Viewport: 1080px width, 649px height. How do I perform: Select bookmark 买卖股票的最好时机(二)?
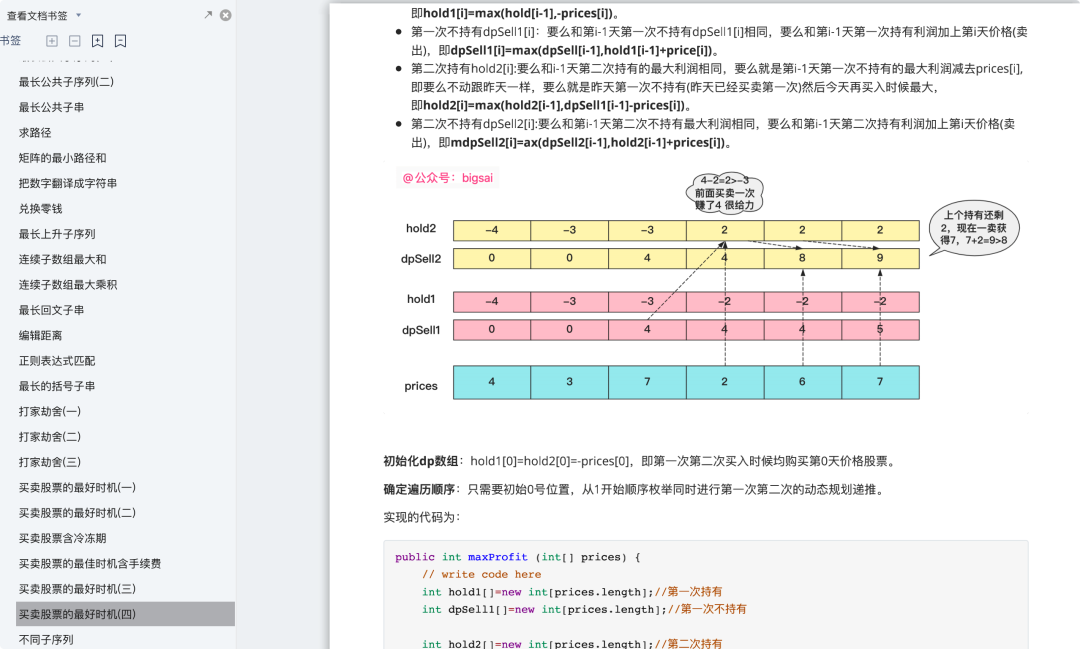[x=77, y=513]
